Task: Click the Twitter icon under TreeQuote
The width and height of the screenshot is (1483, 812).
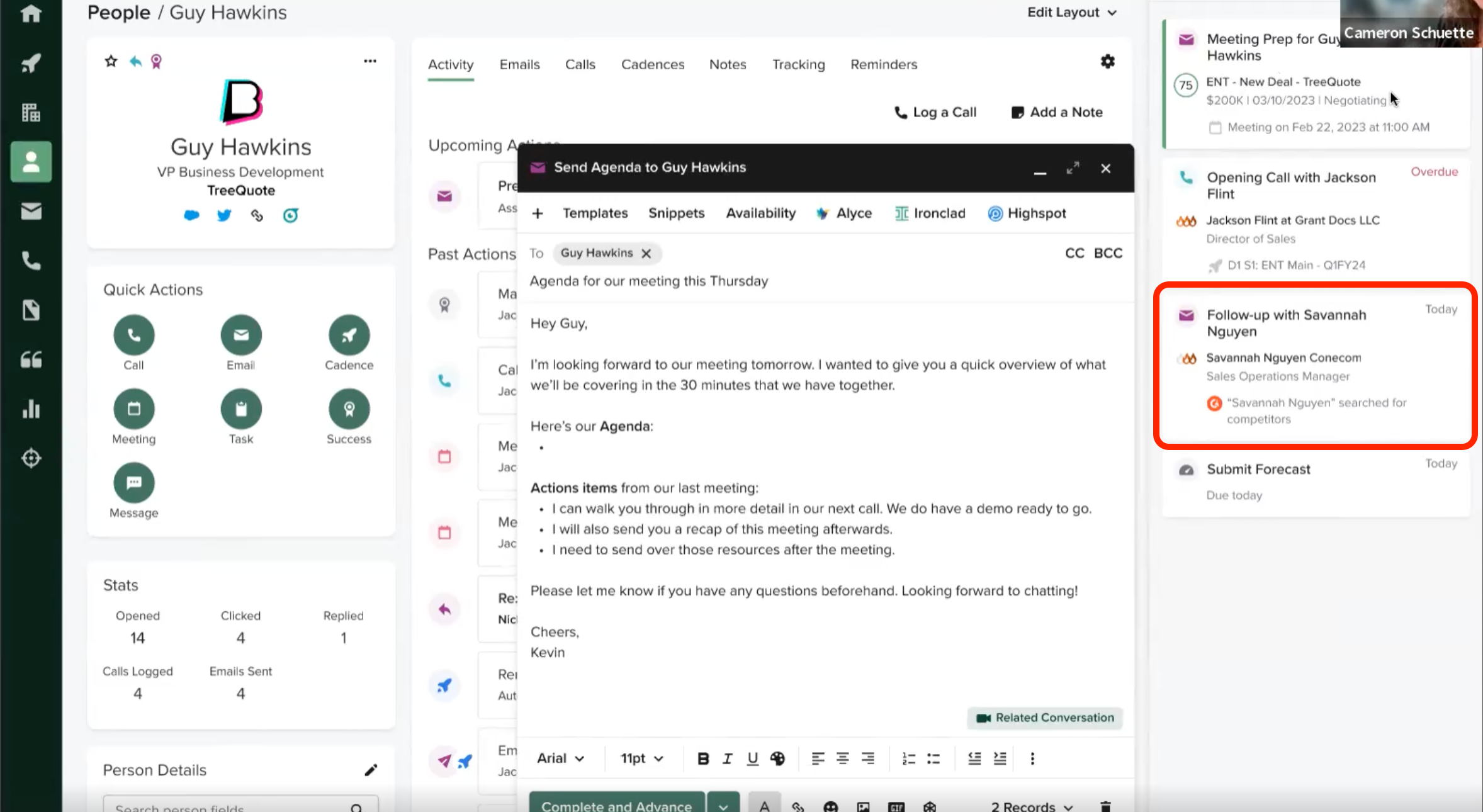Action: [224, 216]
